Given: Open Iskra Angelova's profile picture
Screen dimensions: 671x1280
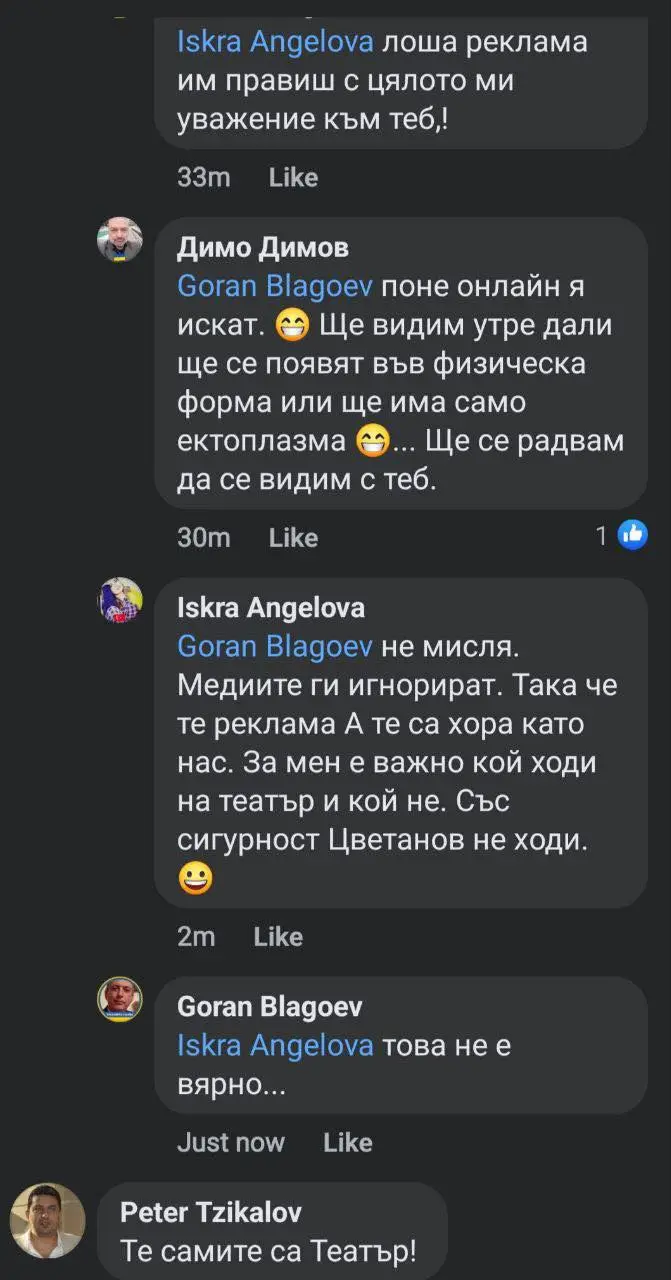Looking at the screenshot, I should (x=120, y=600).
